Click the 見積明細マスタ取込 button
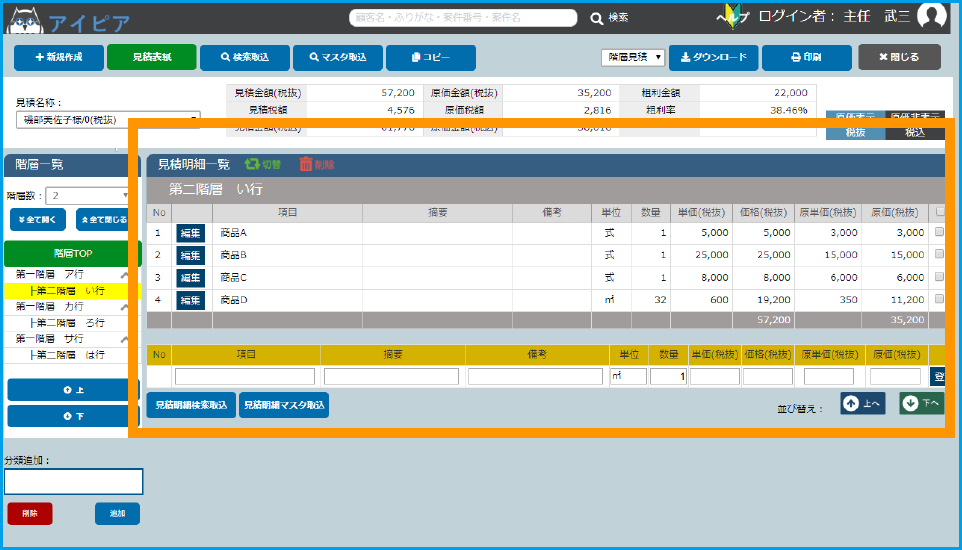 click(x=284, y=405)
